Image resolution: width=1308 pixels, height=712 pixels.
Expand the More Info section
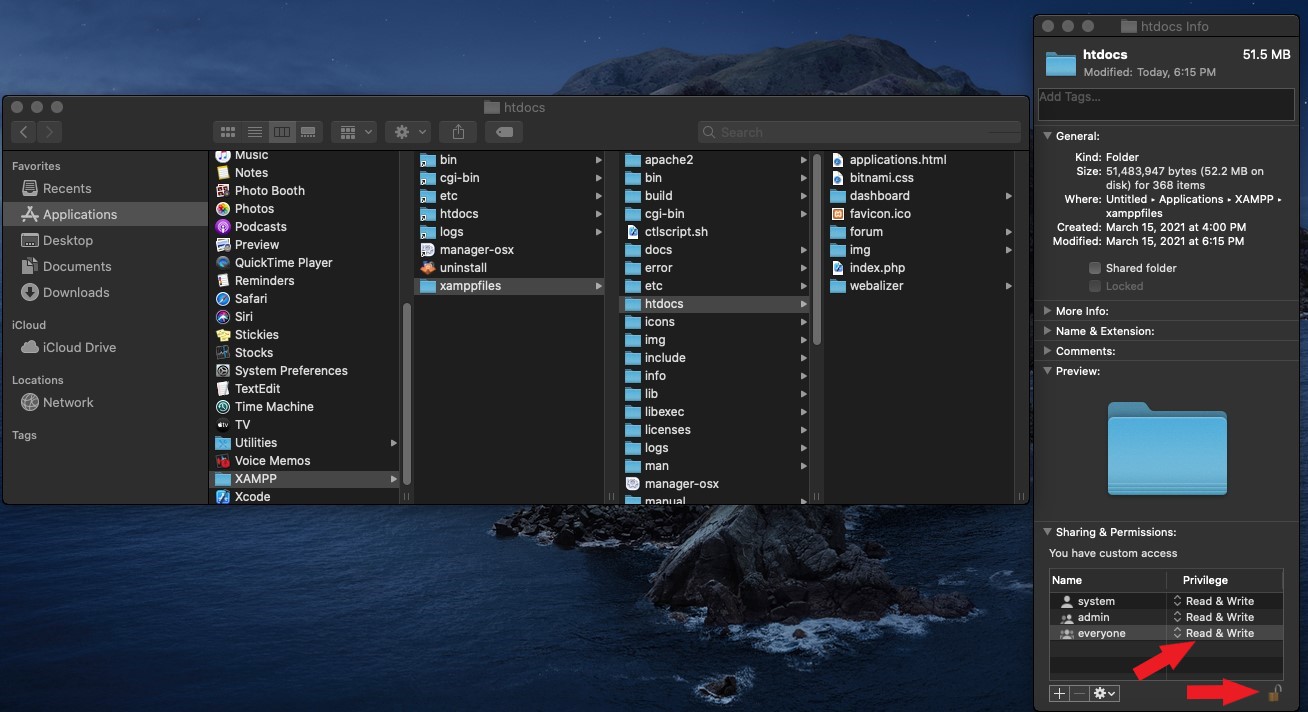coord(1047,311)
